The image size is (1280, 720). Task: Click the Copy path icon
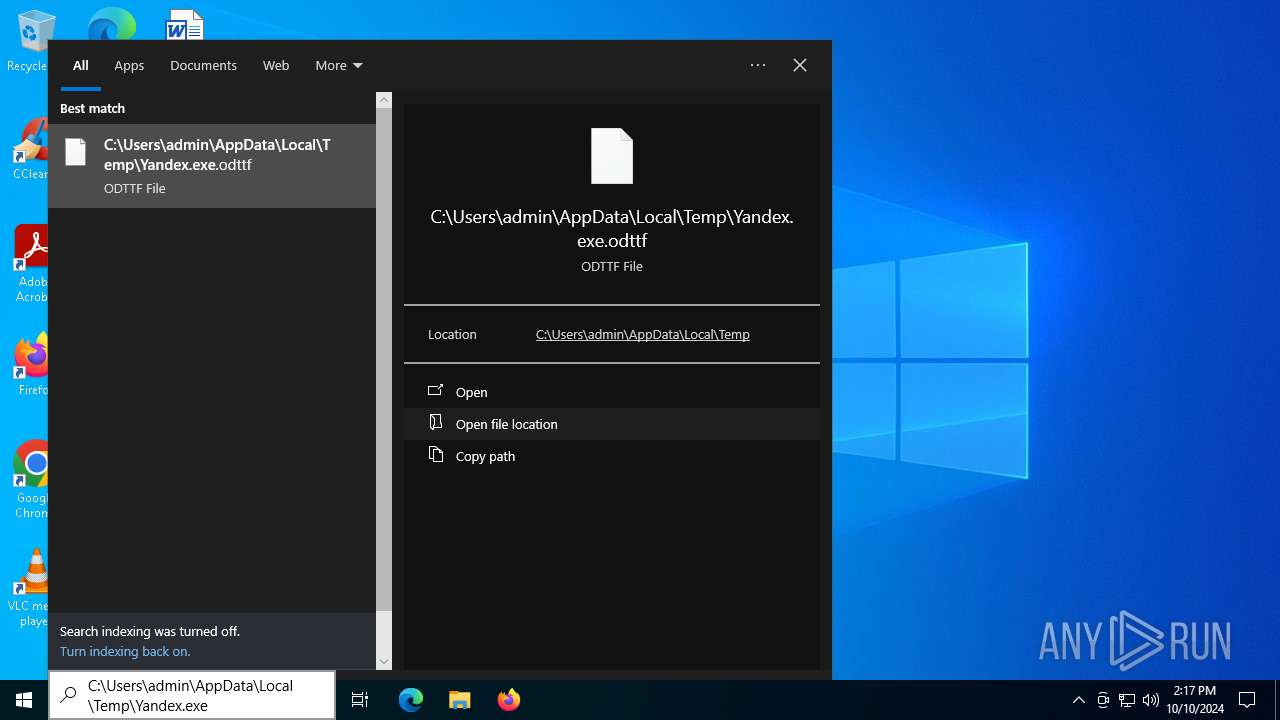(435, 455)
